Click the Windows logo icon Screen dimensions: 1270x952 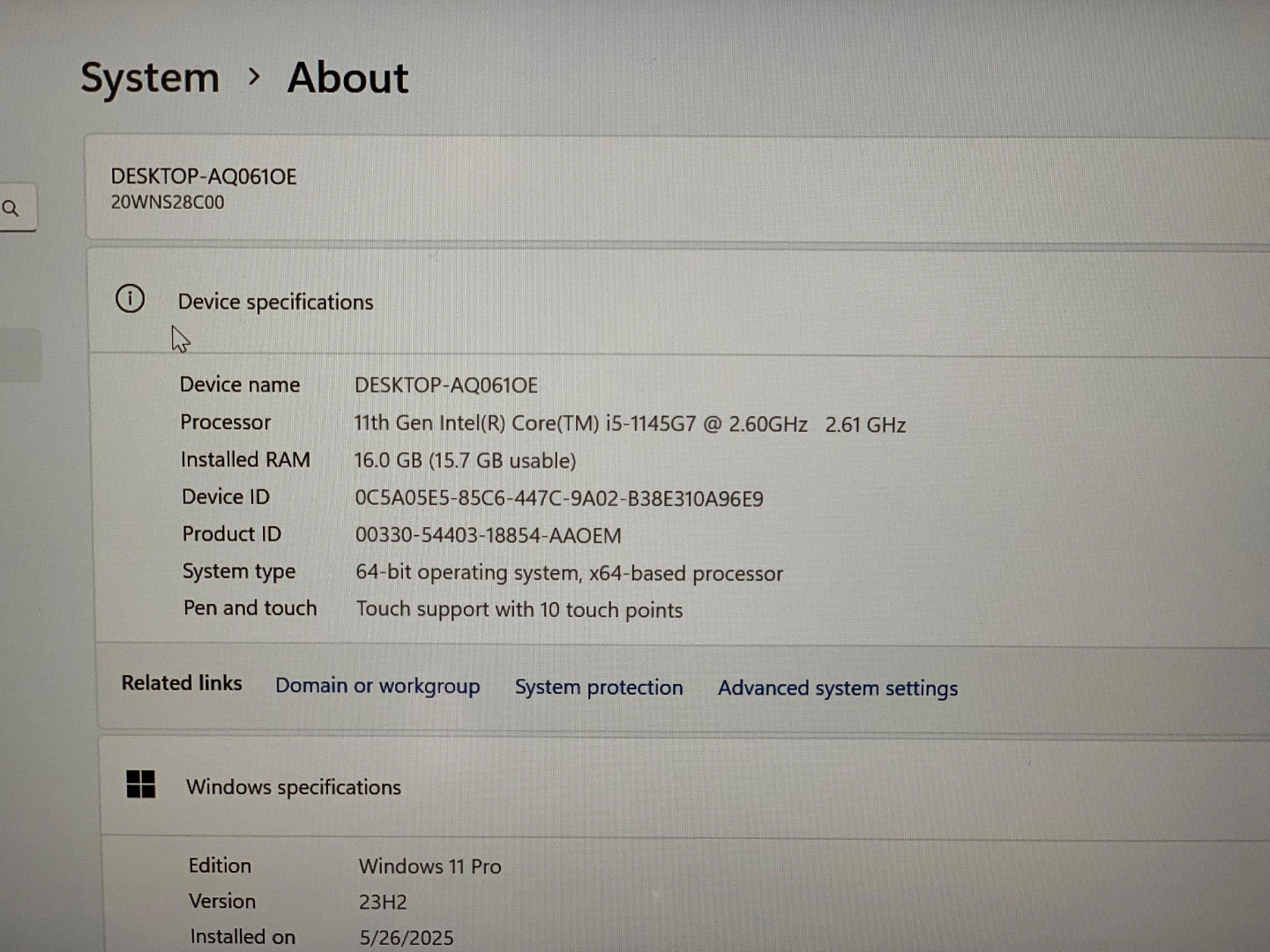tap(141, 784)
